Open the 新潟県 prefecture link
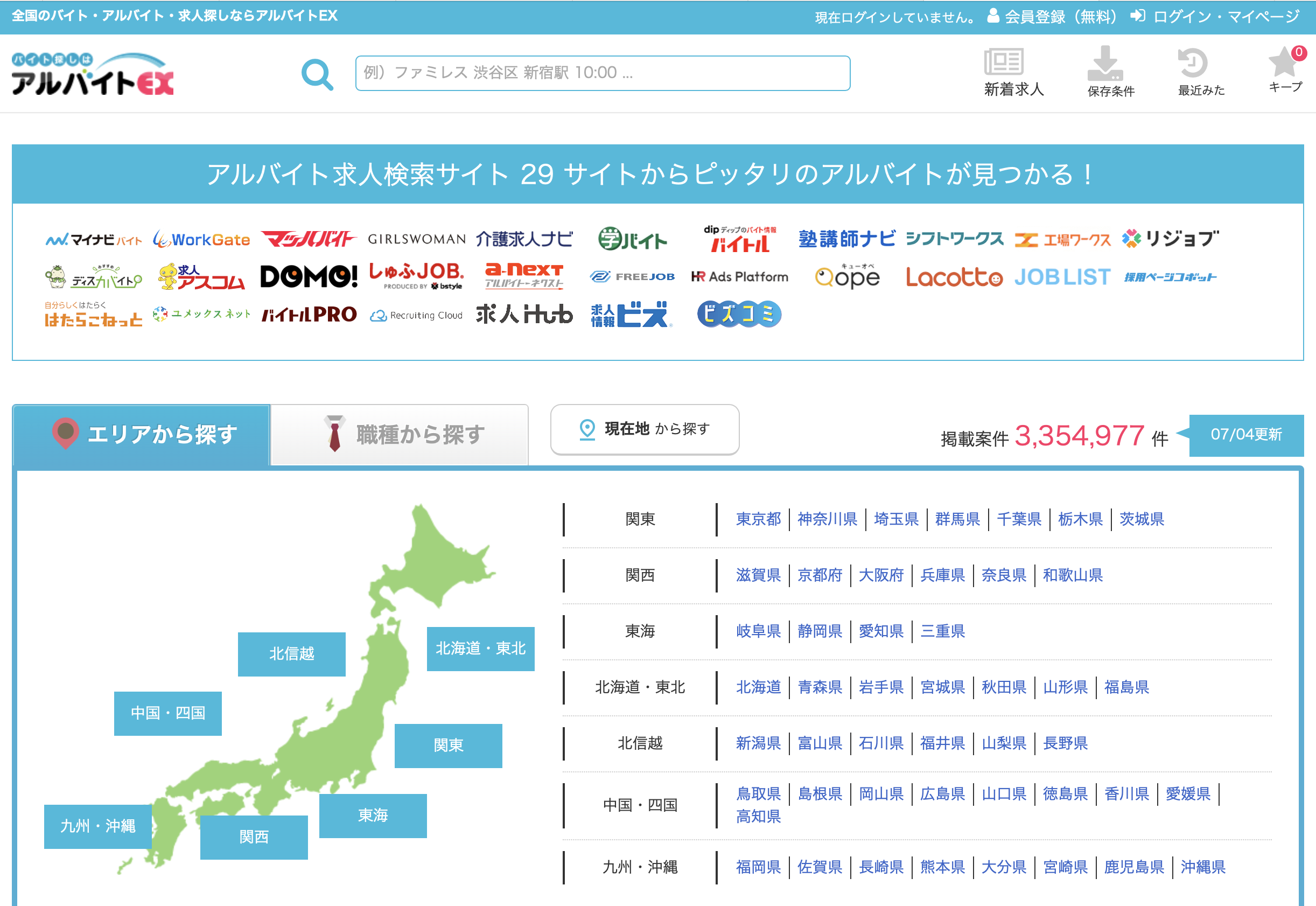The image size is (1316, 906). 758,744
